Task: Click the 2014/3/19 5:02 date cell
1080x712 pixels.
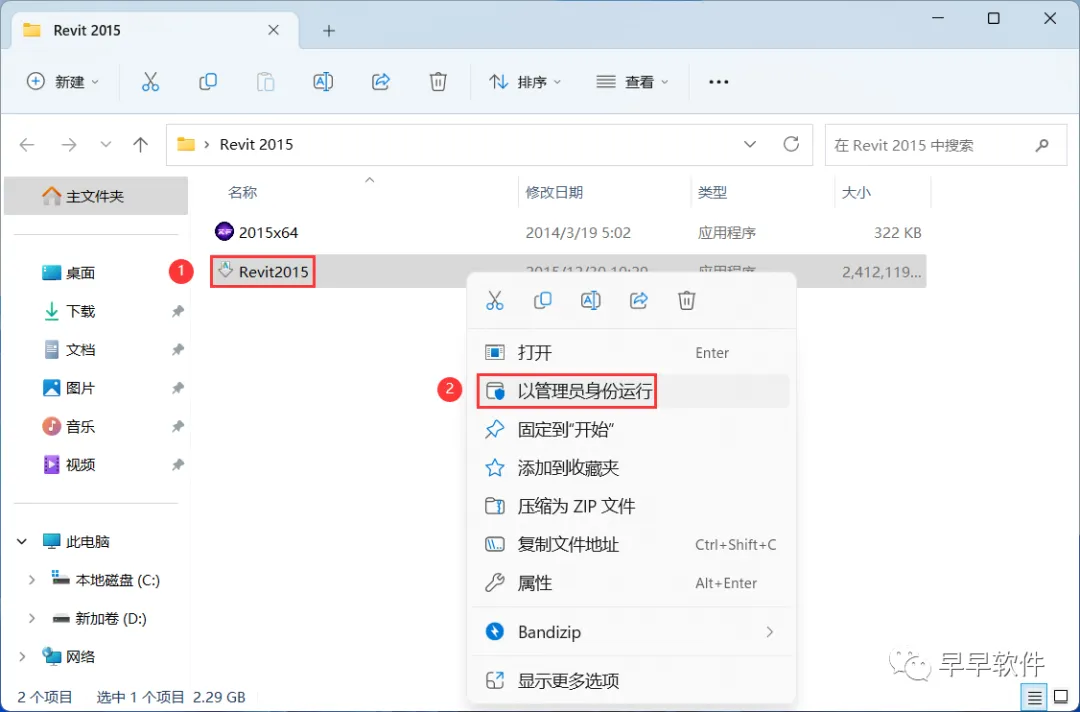Action: click(x=578, y=233)
